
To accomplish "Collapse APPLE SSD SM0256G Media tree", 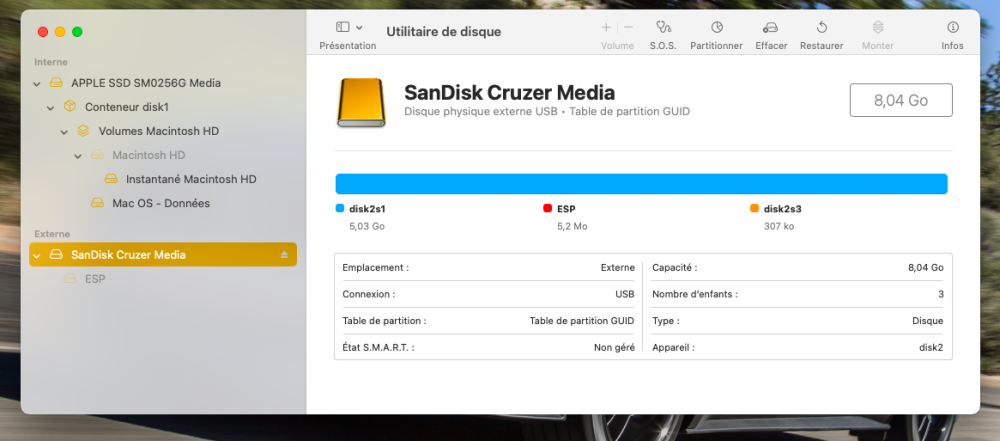I will [36, 84].
